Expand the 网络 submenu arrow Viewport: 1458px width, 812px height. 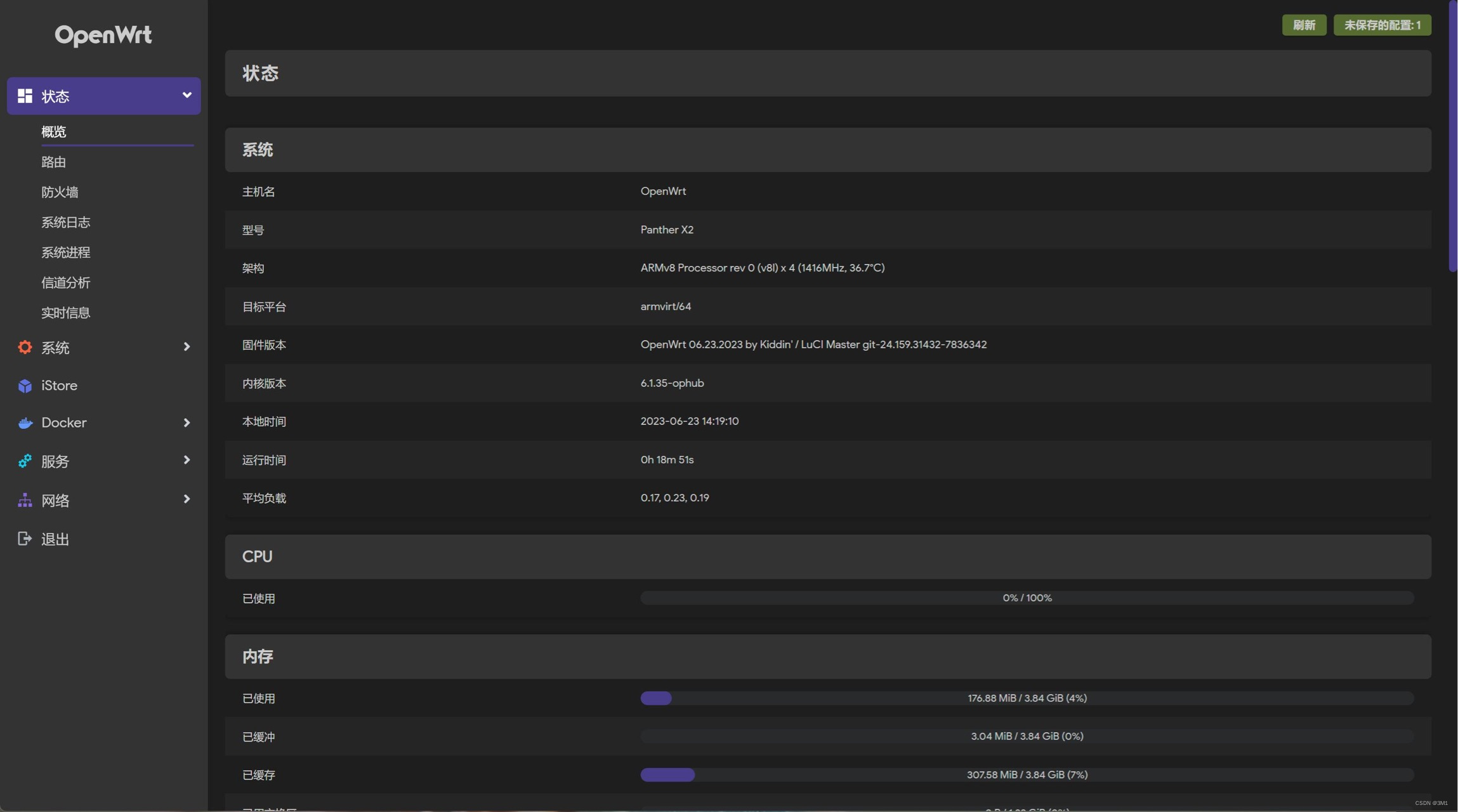187,500
